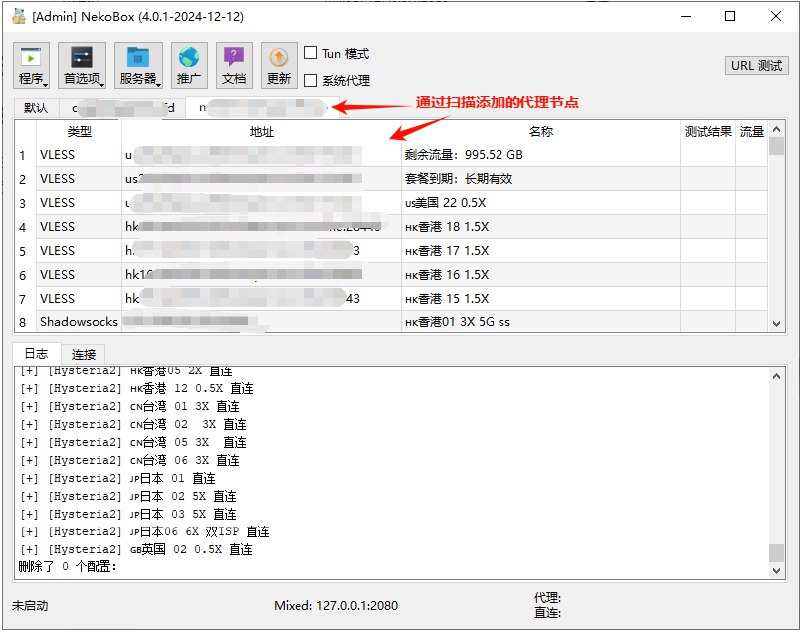This screenshot has width=800, height=633.
Task: Toggle the 系统代理 checkbox
Action: [311, 81]
